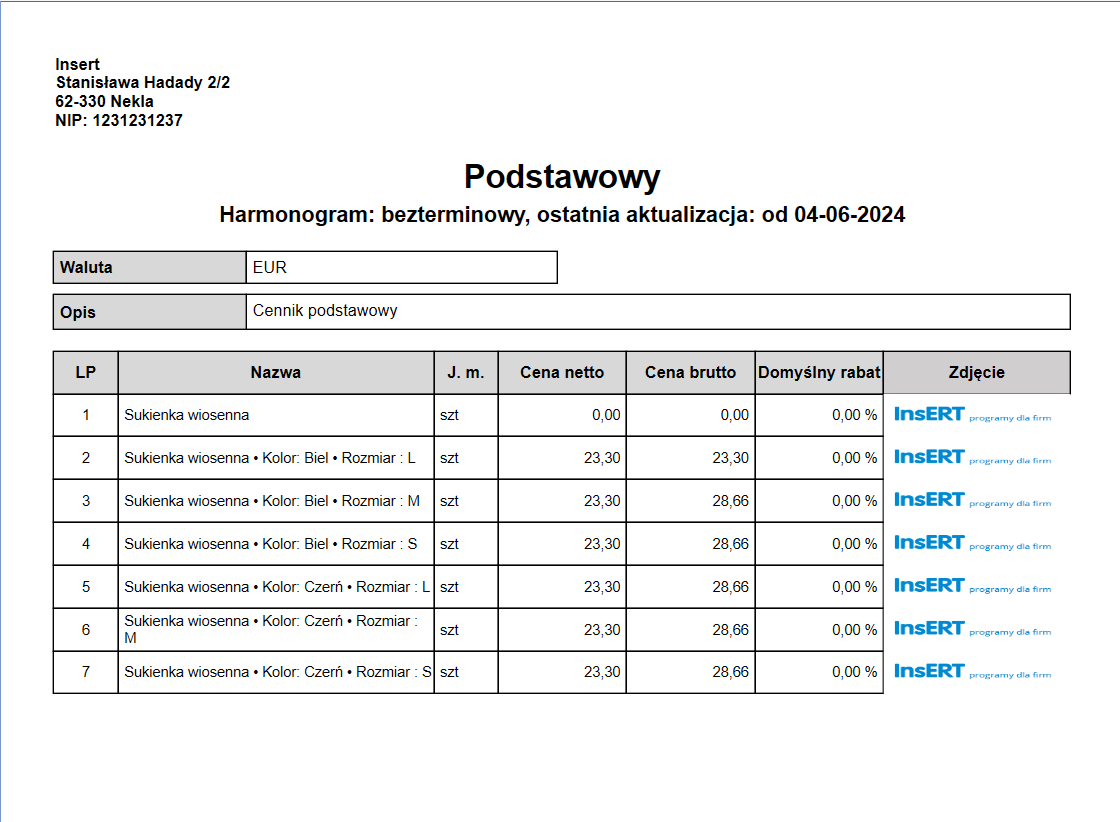The height and width of the screenshot is (822, 1120).
Task: Click the 'Waluta' label cell
Action: (x=149, y=267)
